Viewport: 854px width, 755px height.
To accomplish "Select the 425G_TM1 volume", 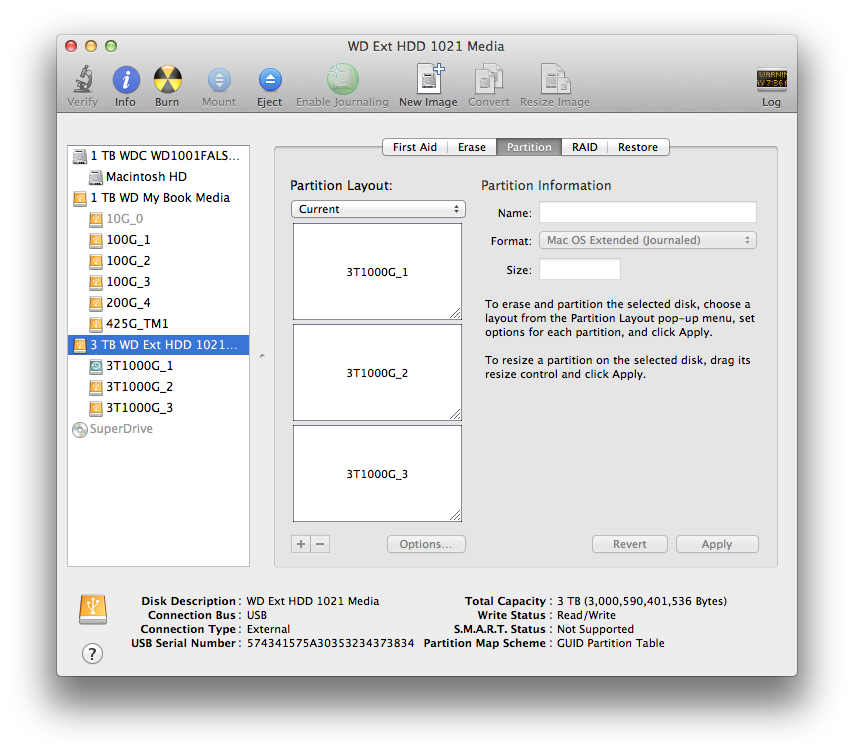I will 158,324.
